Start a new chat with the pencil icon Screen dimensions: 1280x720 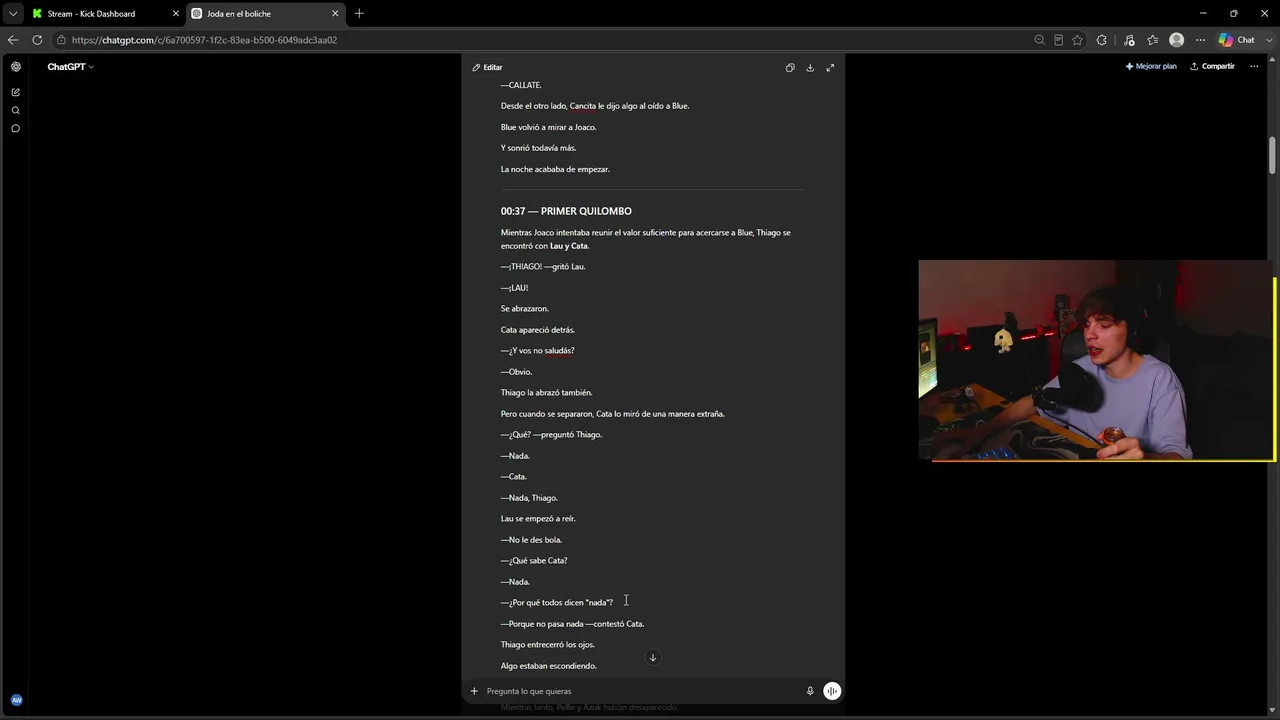tap(16, 92)
